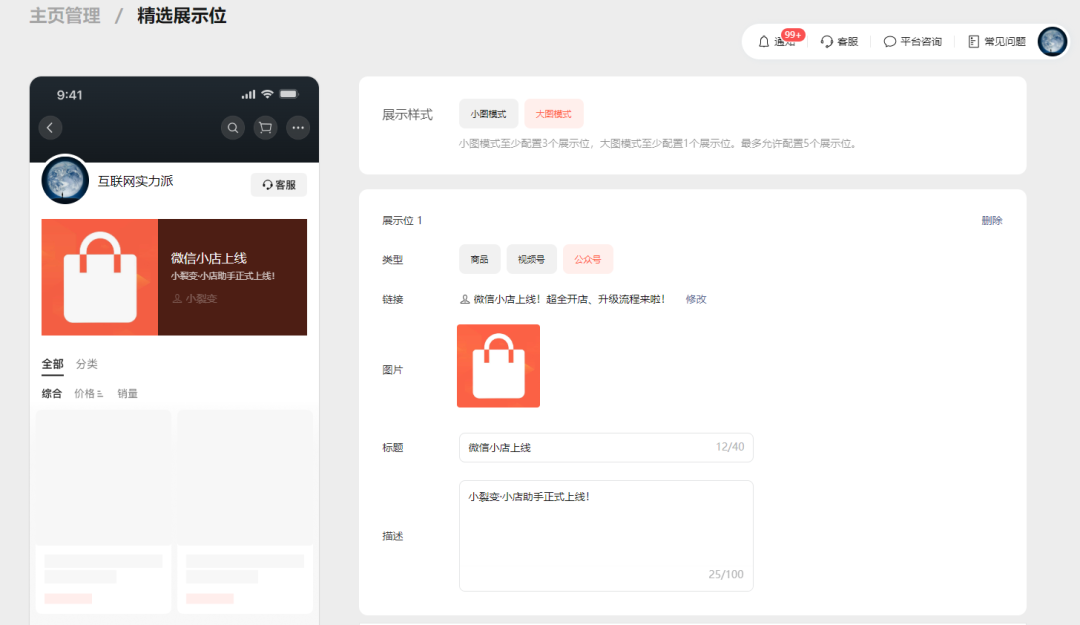The height and width of the screenshot is (625, 1080).
Task: Tap the search icon in phone preview
Action: tap(233, 127)
